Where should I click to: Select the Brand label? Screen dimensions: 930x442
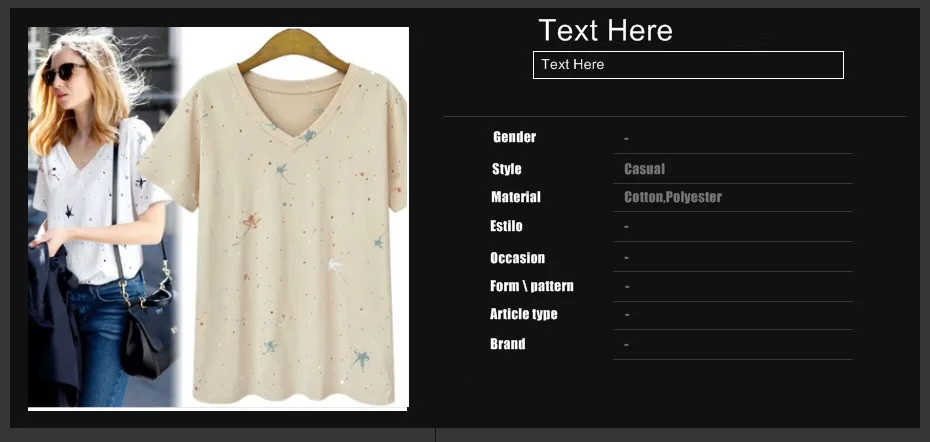pyautogui.click(x=507, y=344)
